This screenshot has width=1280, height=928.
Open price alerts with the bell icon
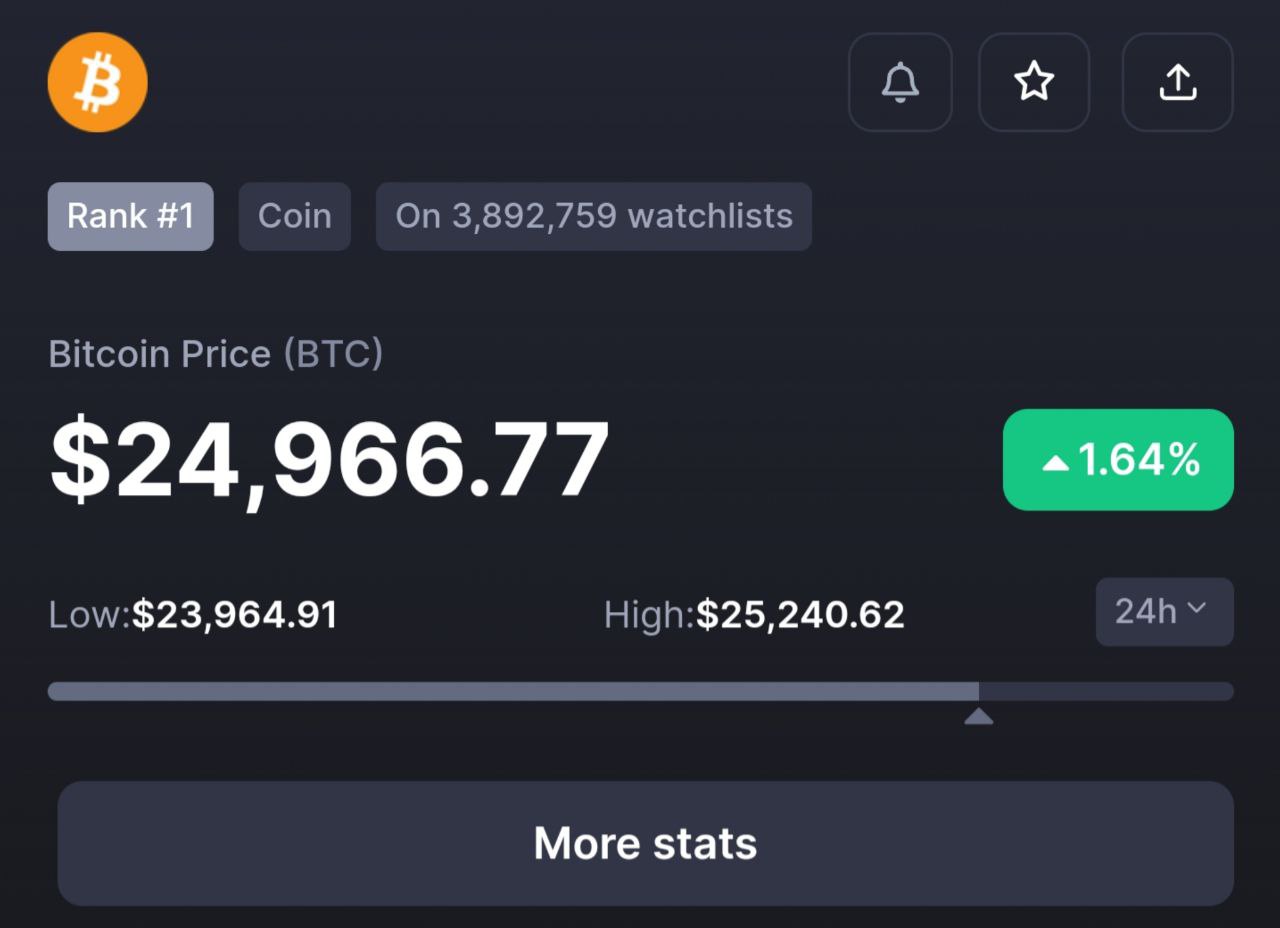click(x=900, y=82)
